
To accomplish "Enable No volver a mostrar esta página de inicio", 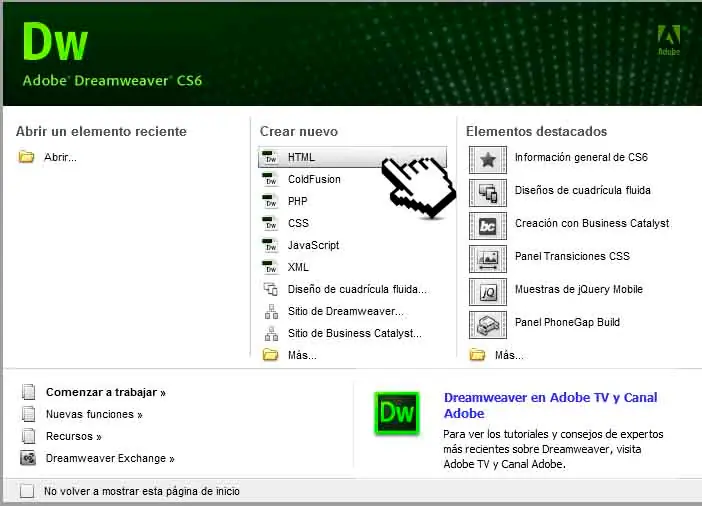I will coord(27,491).
